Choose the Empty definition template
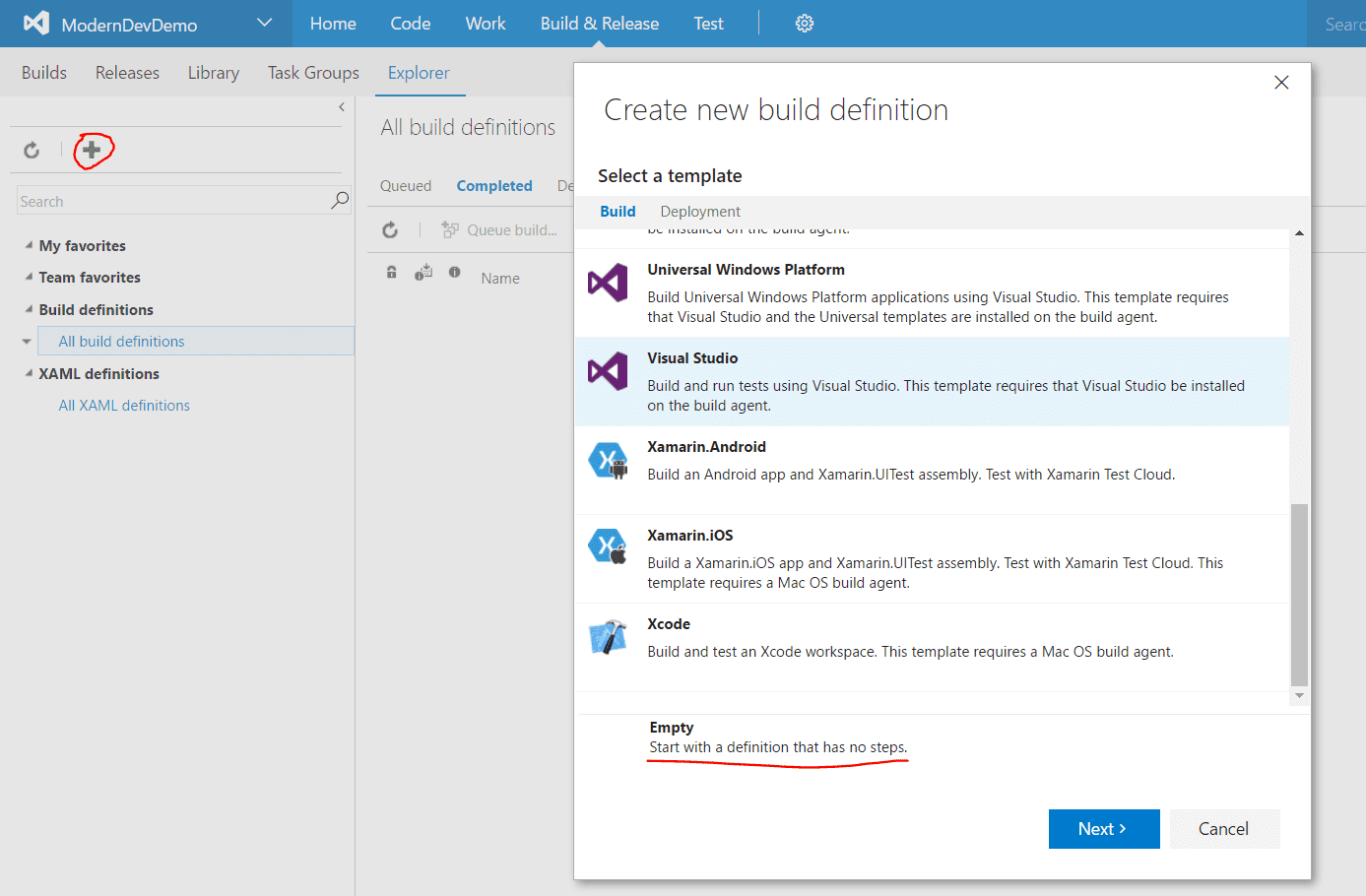1366x896 pixels. click(x=777, y=737)
